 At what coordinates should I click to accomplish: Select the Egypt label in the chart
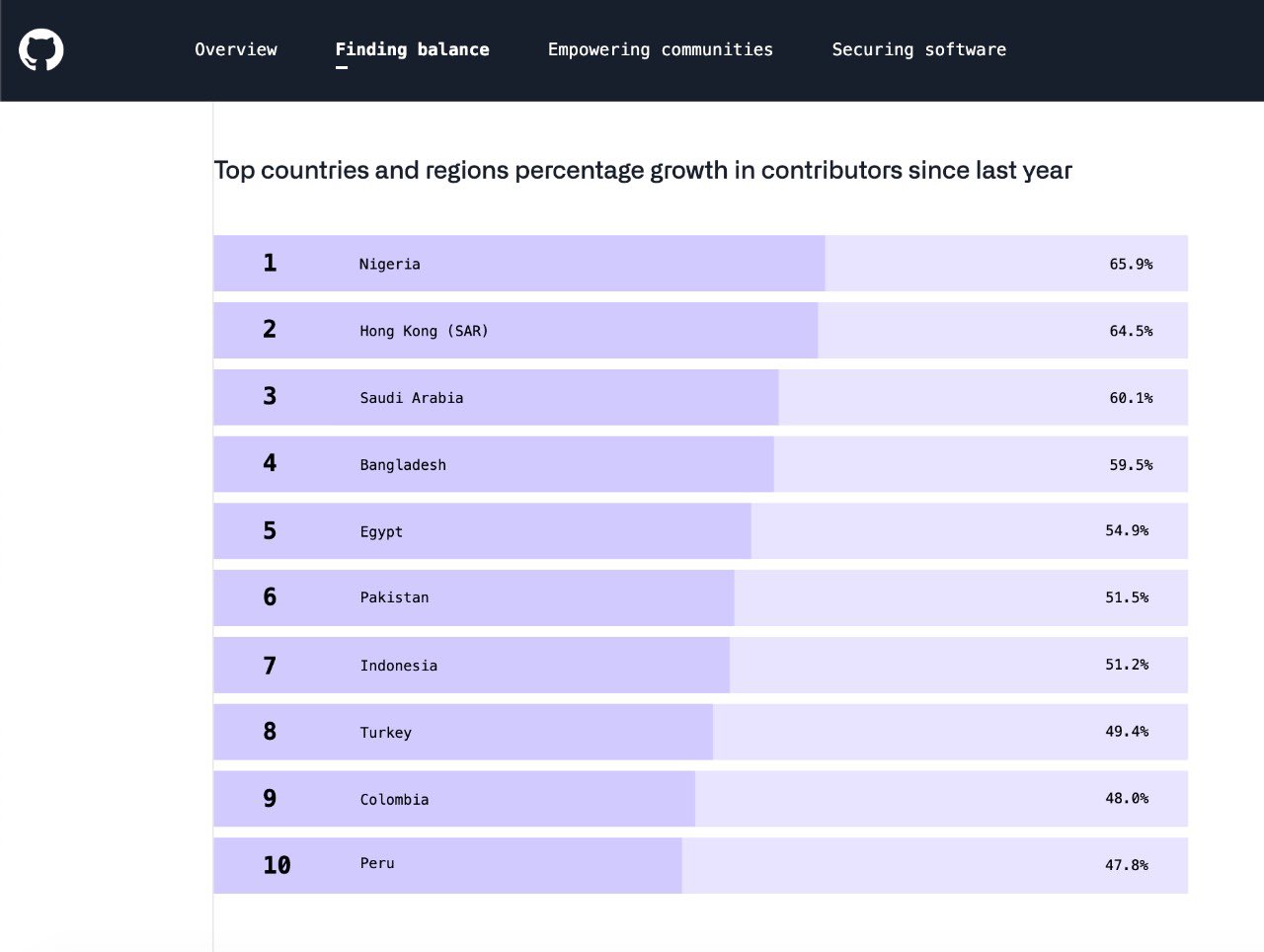point(381,531)
